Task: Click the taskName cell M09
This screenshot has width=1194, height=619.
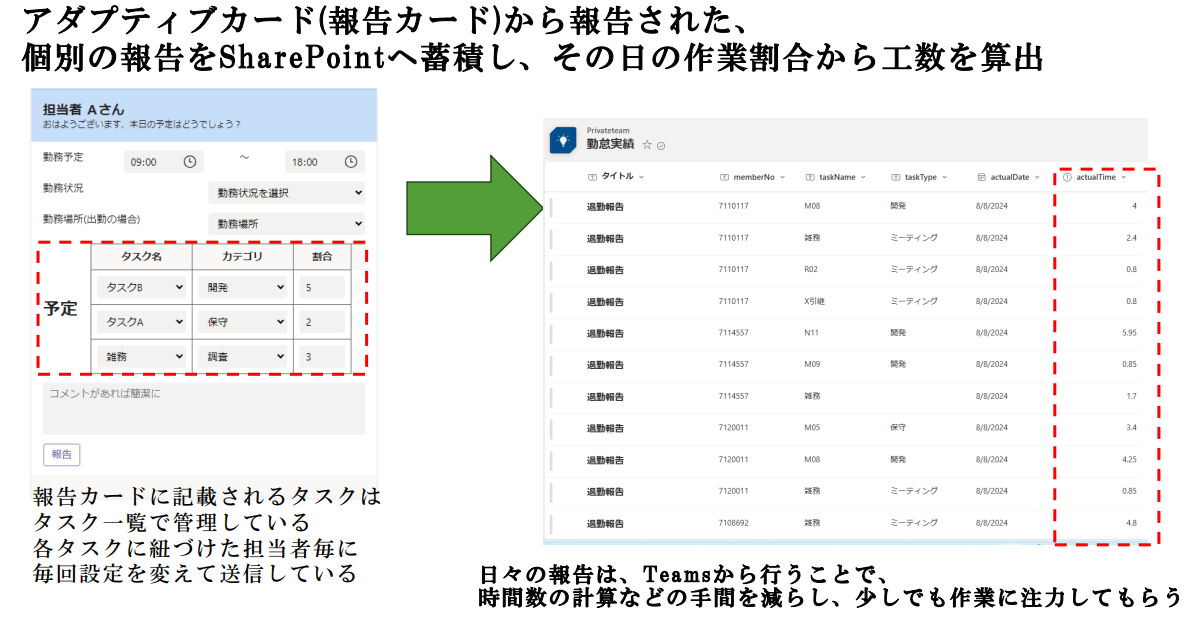Action: coord(812,364)
